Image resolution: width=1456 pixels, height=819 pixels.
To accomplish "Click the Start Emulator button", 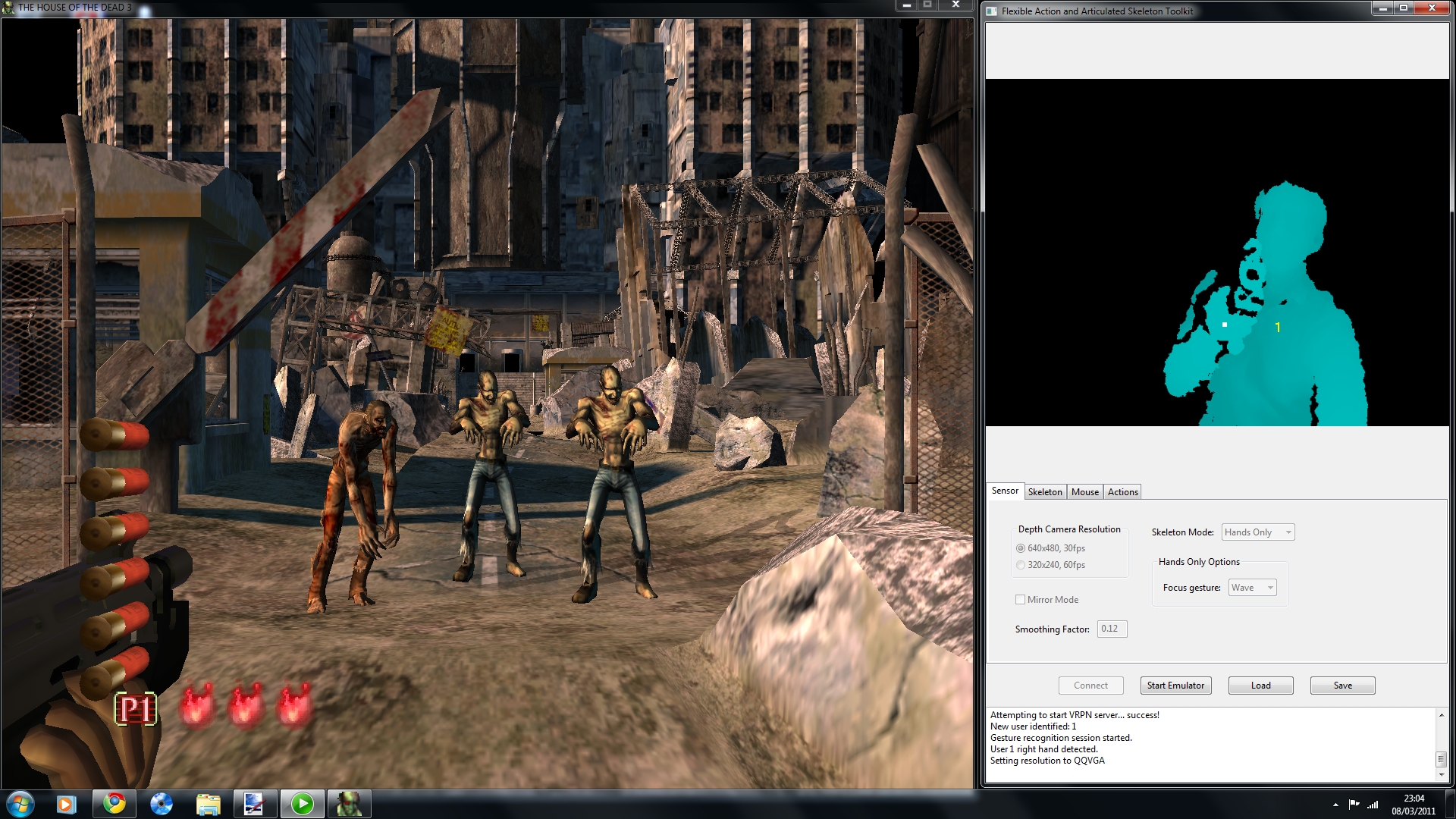I will pyautogui.click(x=1175, y=686).
